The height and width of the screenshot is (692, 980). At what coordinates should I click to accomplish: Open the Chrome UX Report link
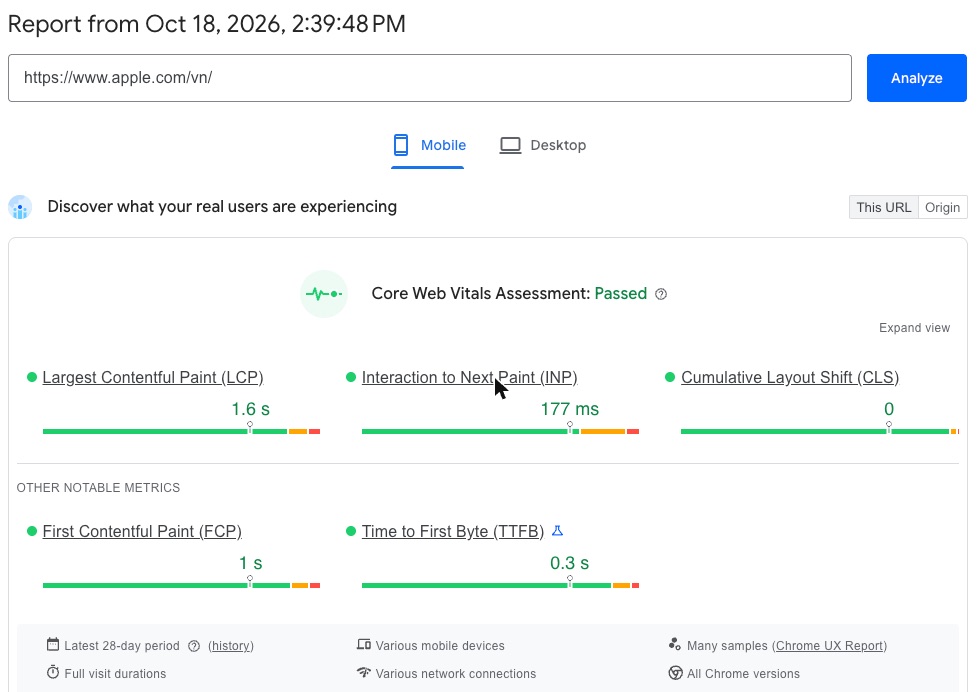(x=829, y=646)
